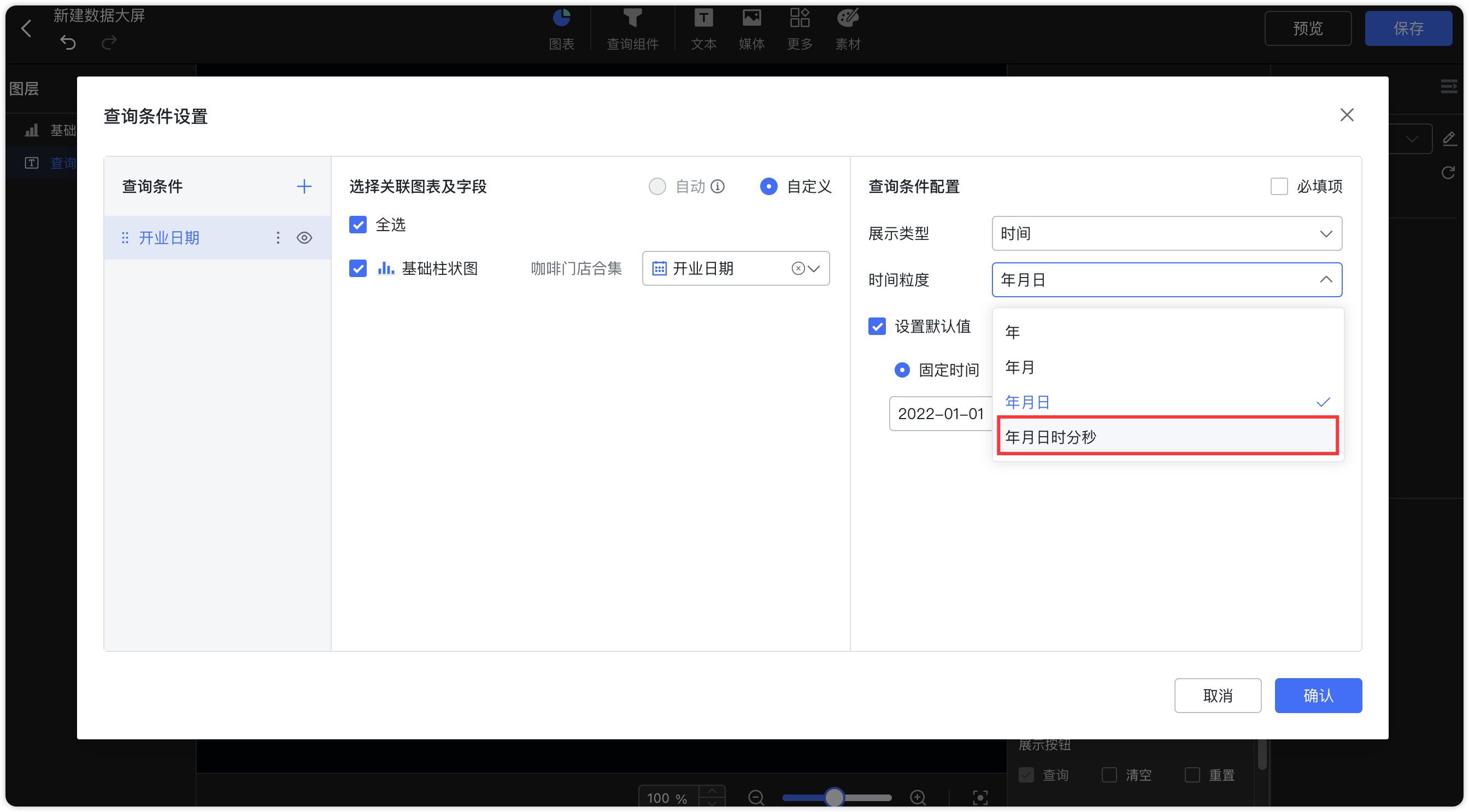
Task: Open the 图表 chart toolbar icon
Action: (561, 18)
